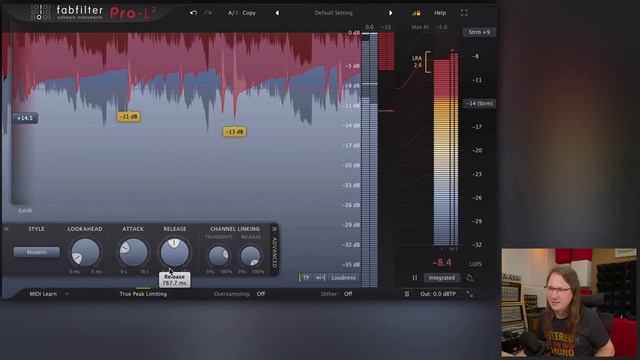
Task: Toggle the TP true peak meter button
Action: tap(304, 278)
